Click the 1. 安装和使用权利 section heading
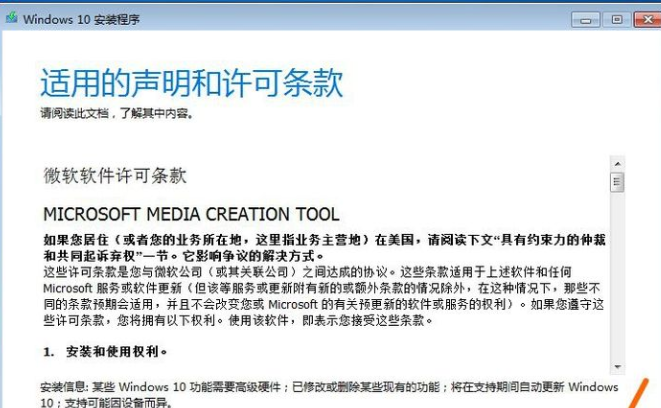 (105, 352)
